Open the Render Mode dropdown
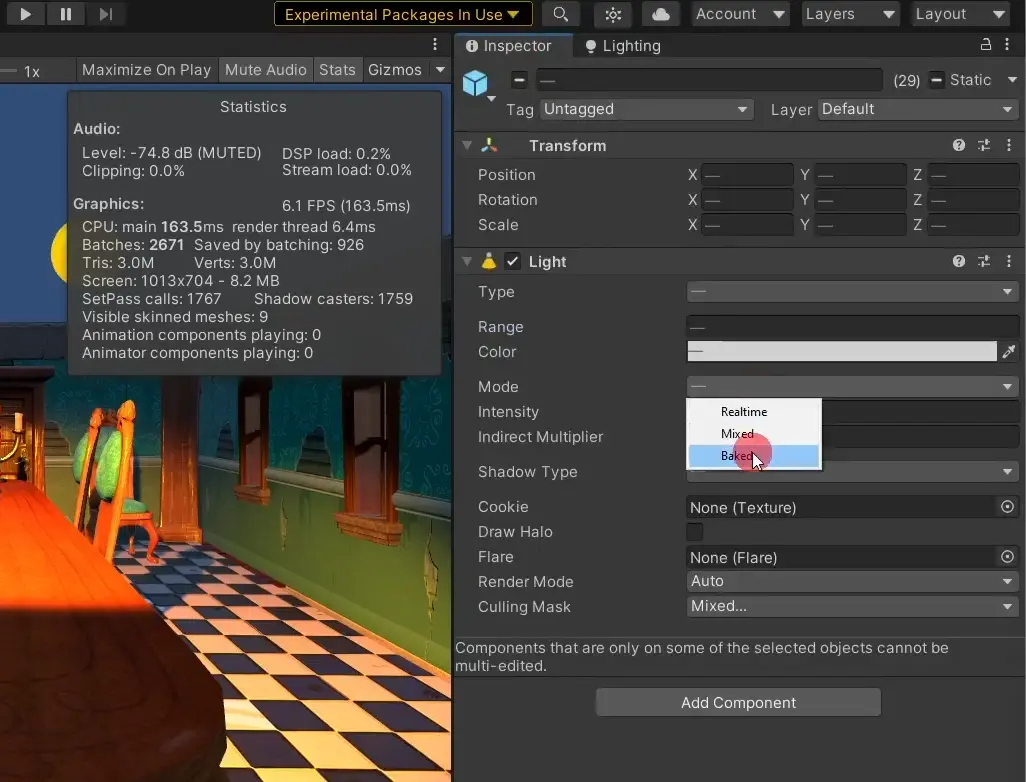1026x782 pixels. click(x=852, y=581)
